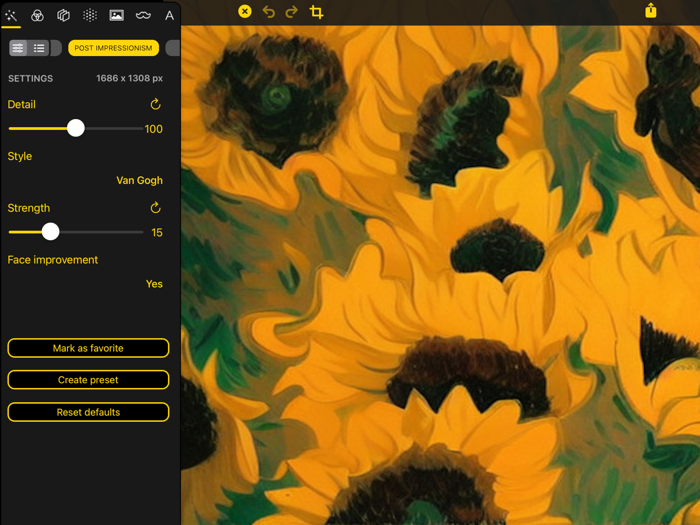Image resolution: width=700 pixels, height=525 pixels.
Task: Adjust the Detail slider track
Action: point(76,129)
